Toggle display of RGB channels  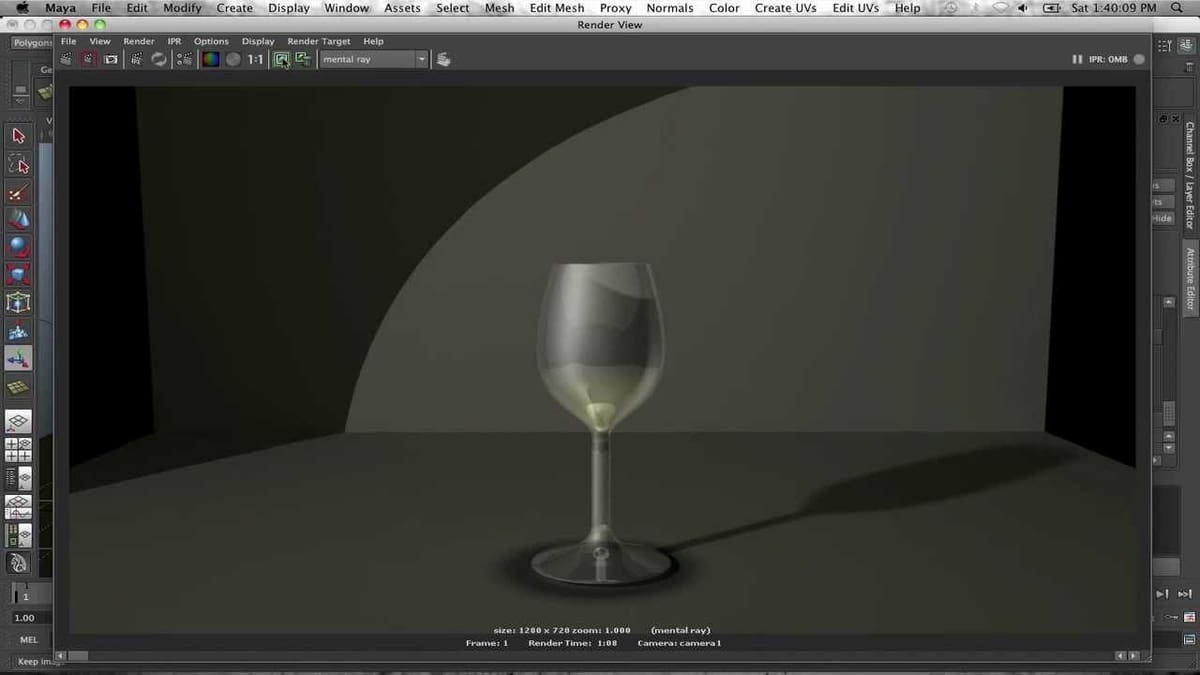(x=211, y=60)
